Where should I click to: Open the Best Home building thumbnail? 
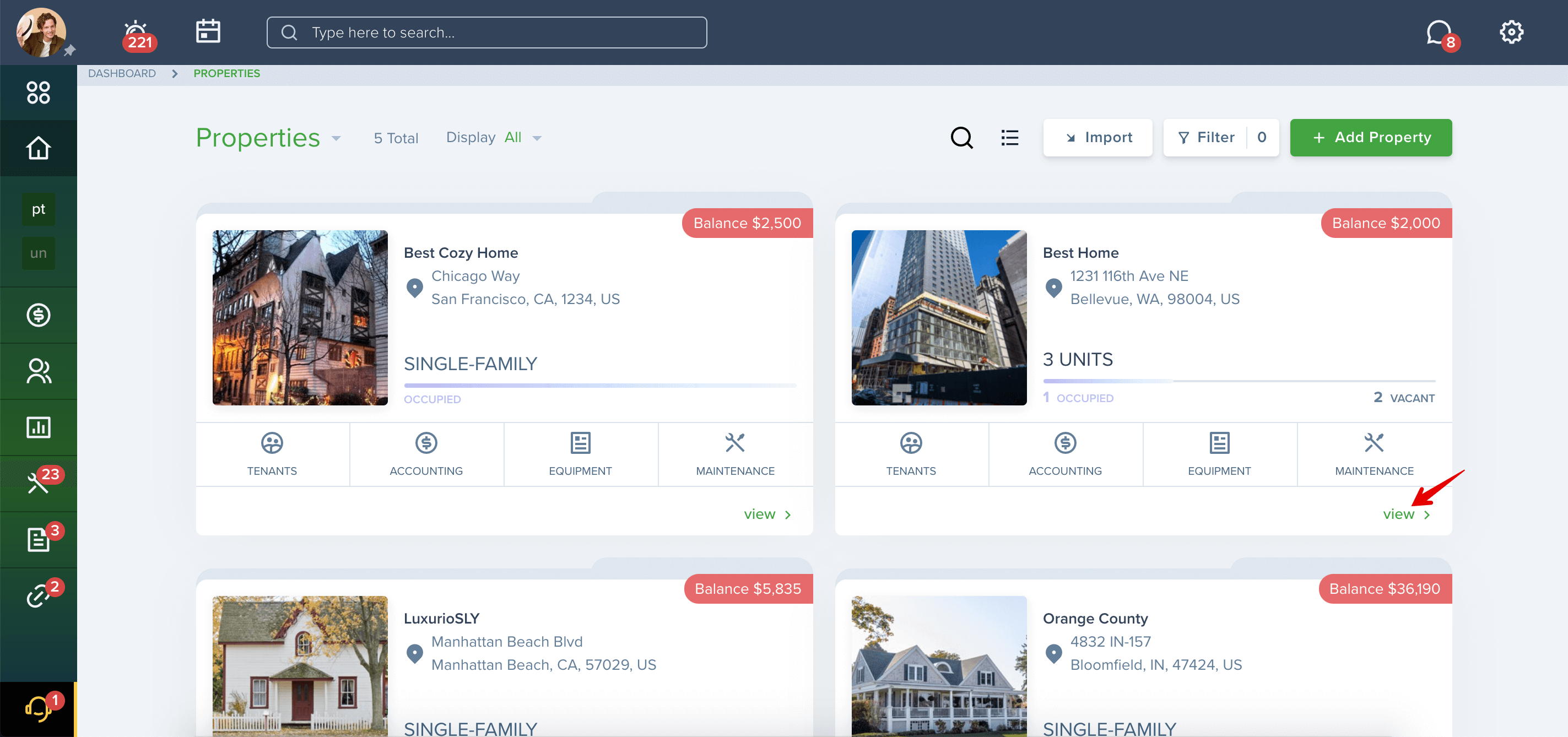click(x=939, y=318)
